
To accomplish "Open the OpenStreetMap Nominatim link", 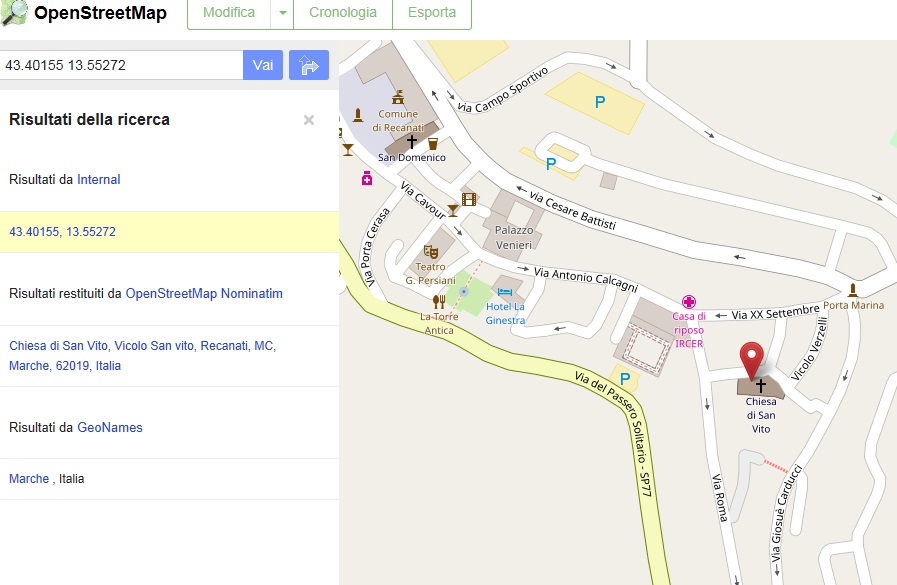I will click(204, 293).
